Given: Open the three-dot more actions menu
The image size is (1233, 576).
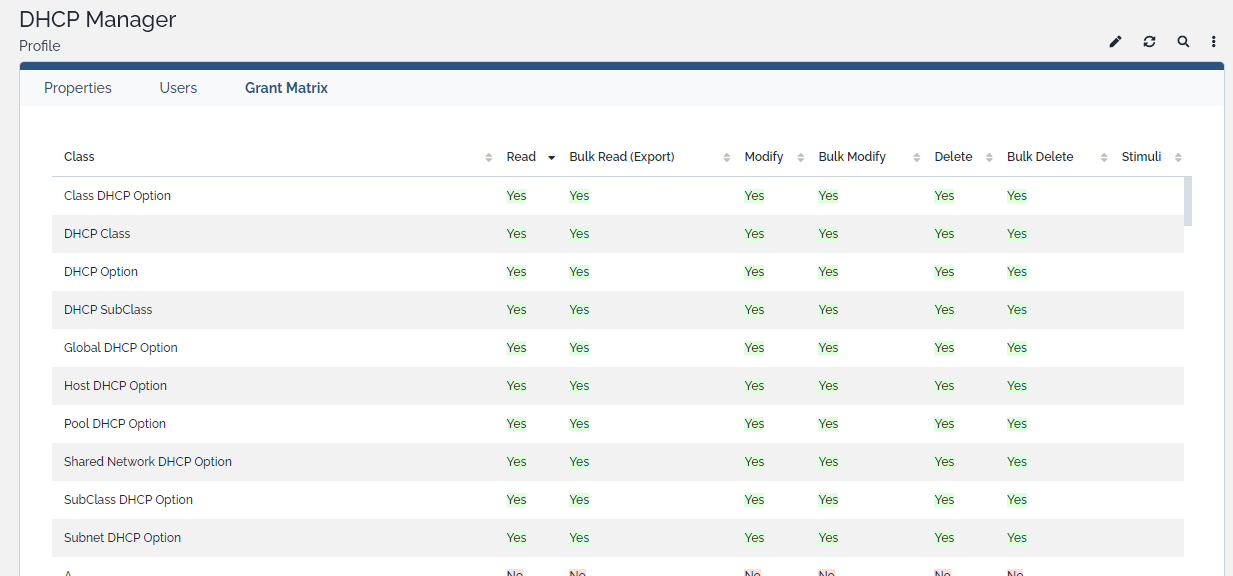Looking at the screenshot, I should click(1214, 42).
